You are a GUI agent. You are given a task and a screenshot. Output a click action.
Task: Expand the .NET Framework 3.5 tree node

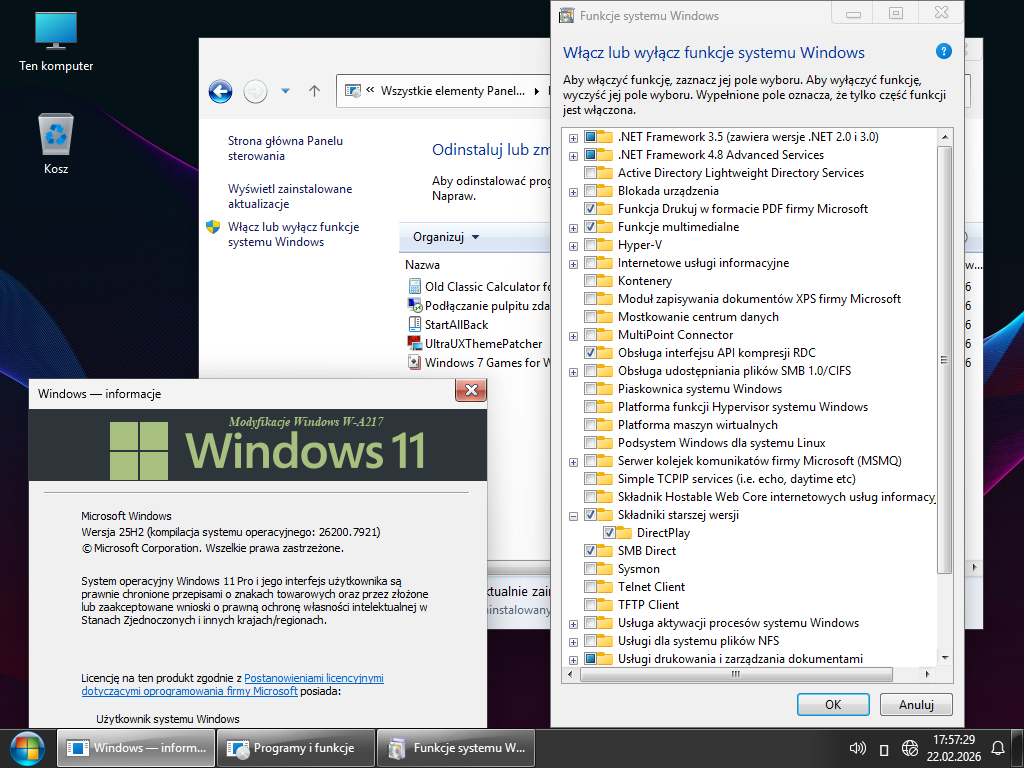coord(573,137)
